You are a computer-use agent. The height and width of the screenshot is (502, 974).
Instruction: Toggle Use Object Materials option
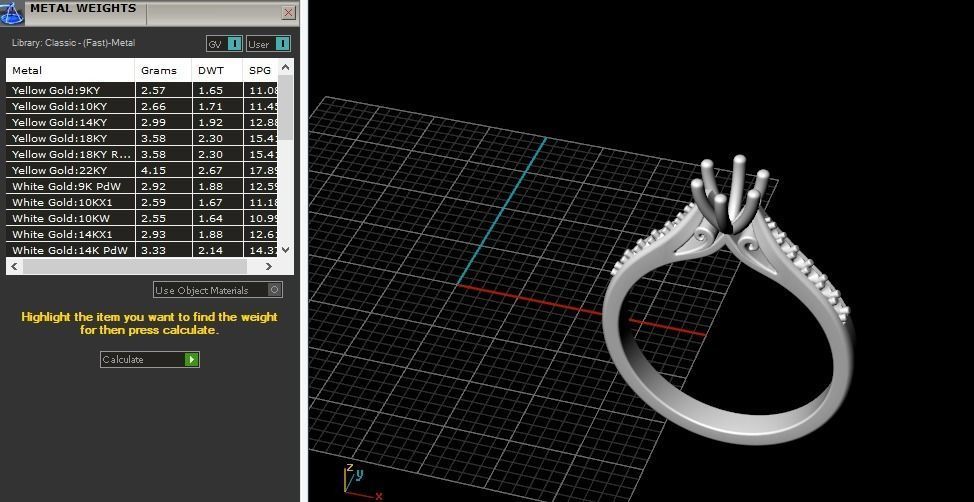point(218,290)
